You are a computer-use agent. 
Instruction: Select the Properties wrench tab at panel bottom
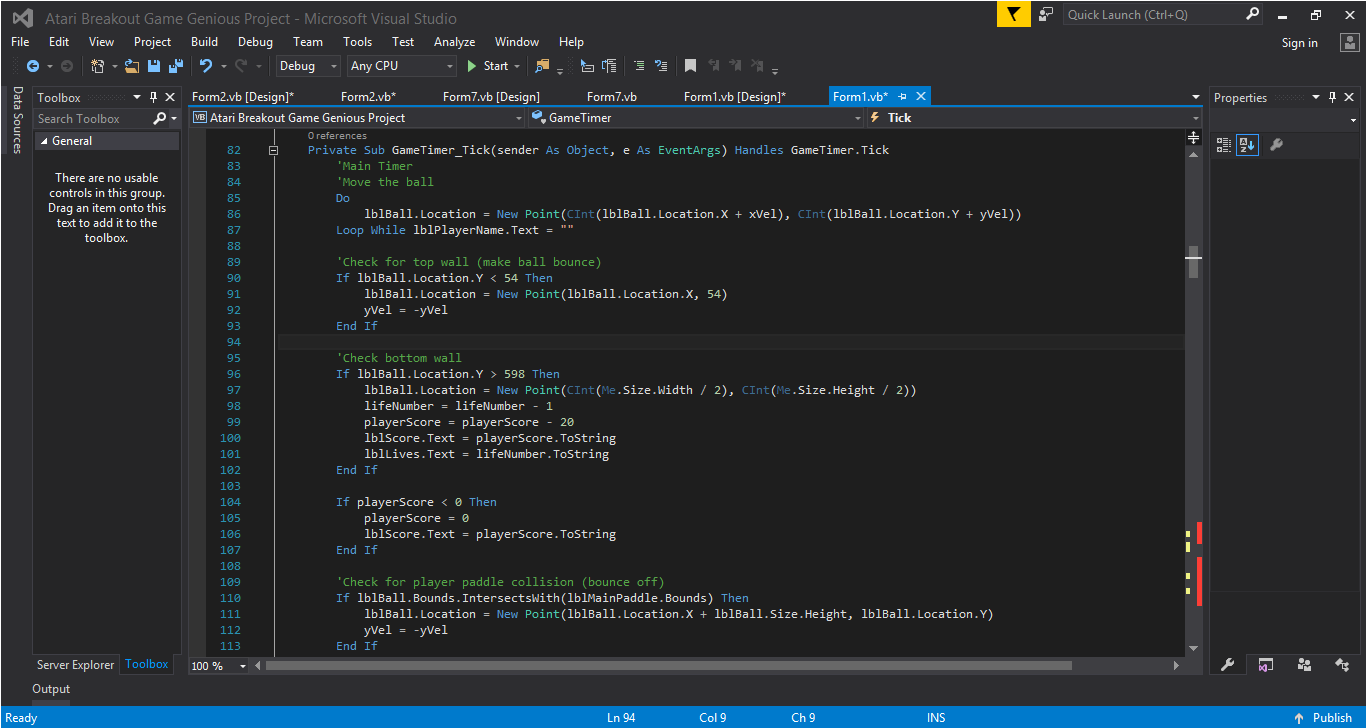click(x=1227, y=664)
